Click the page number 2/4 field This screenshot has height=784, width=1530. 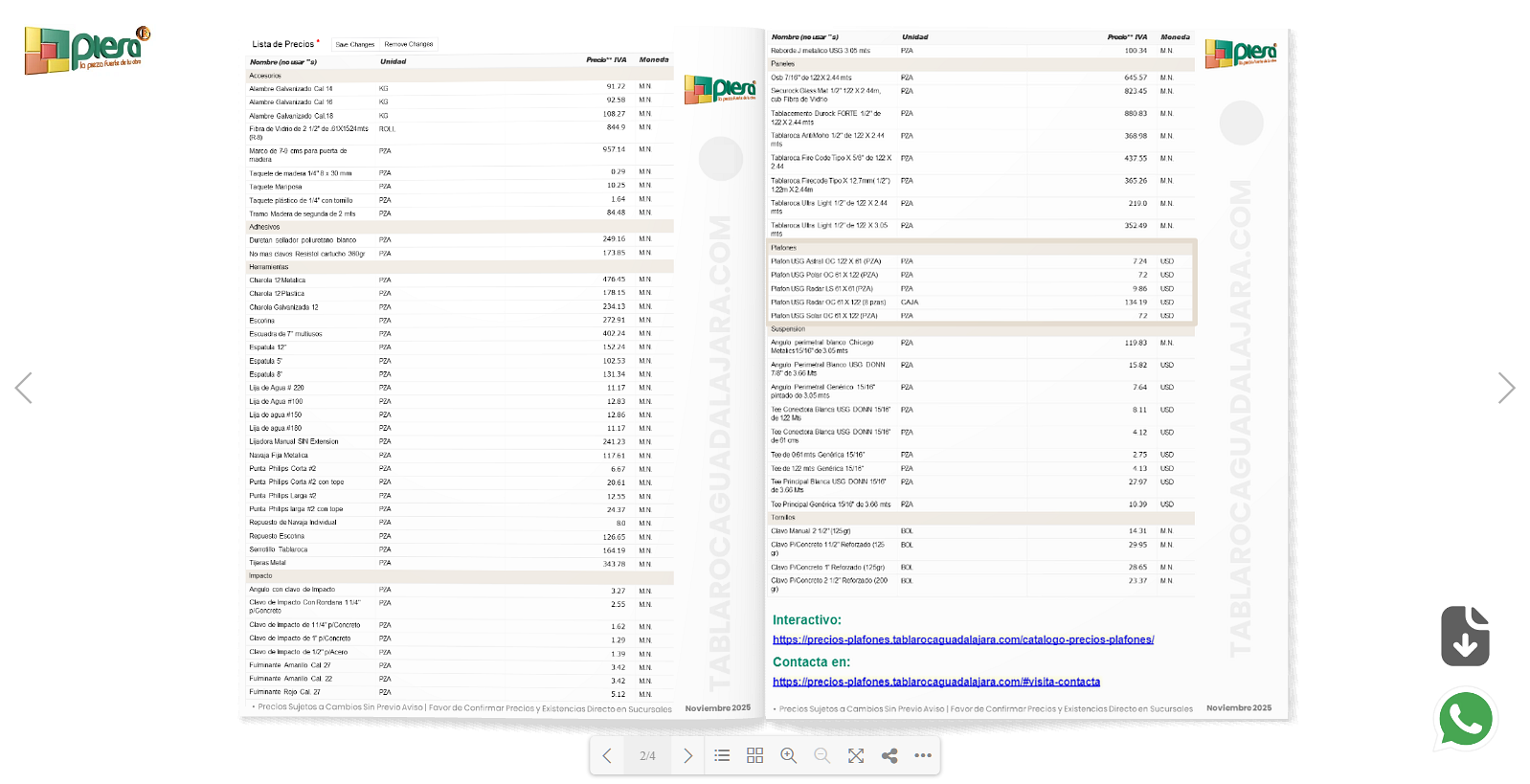(647, 755)
